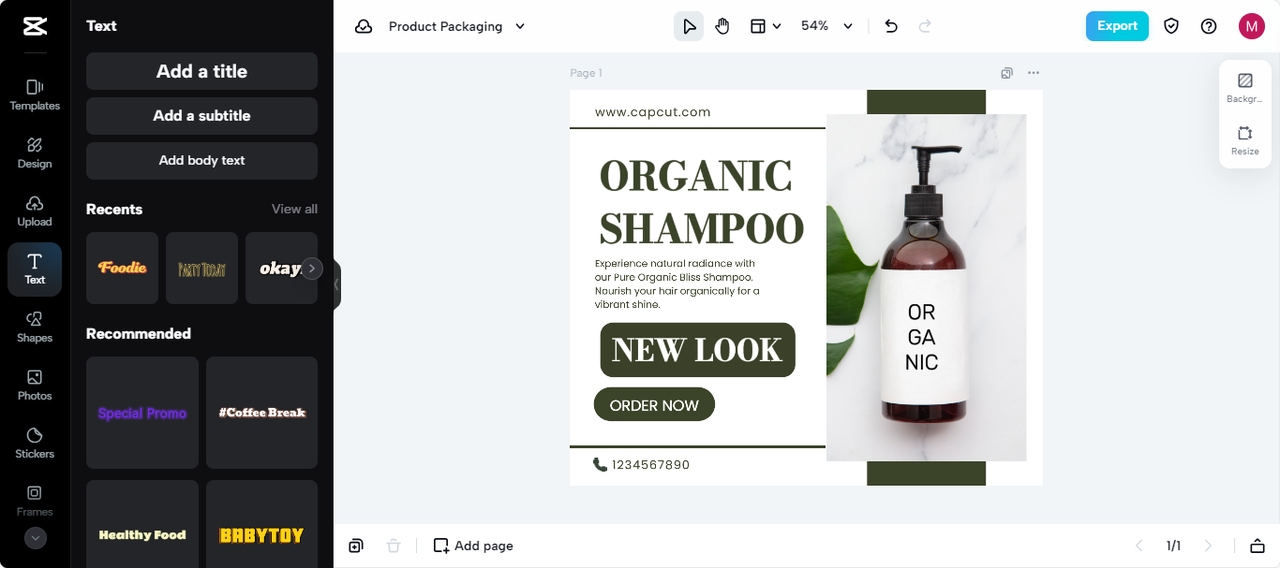Click the Add a title button
The width and height of the screenshot is (1280, 568).
[x=202, y=71]
